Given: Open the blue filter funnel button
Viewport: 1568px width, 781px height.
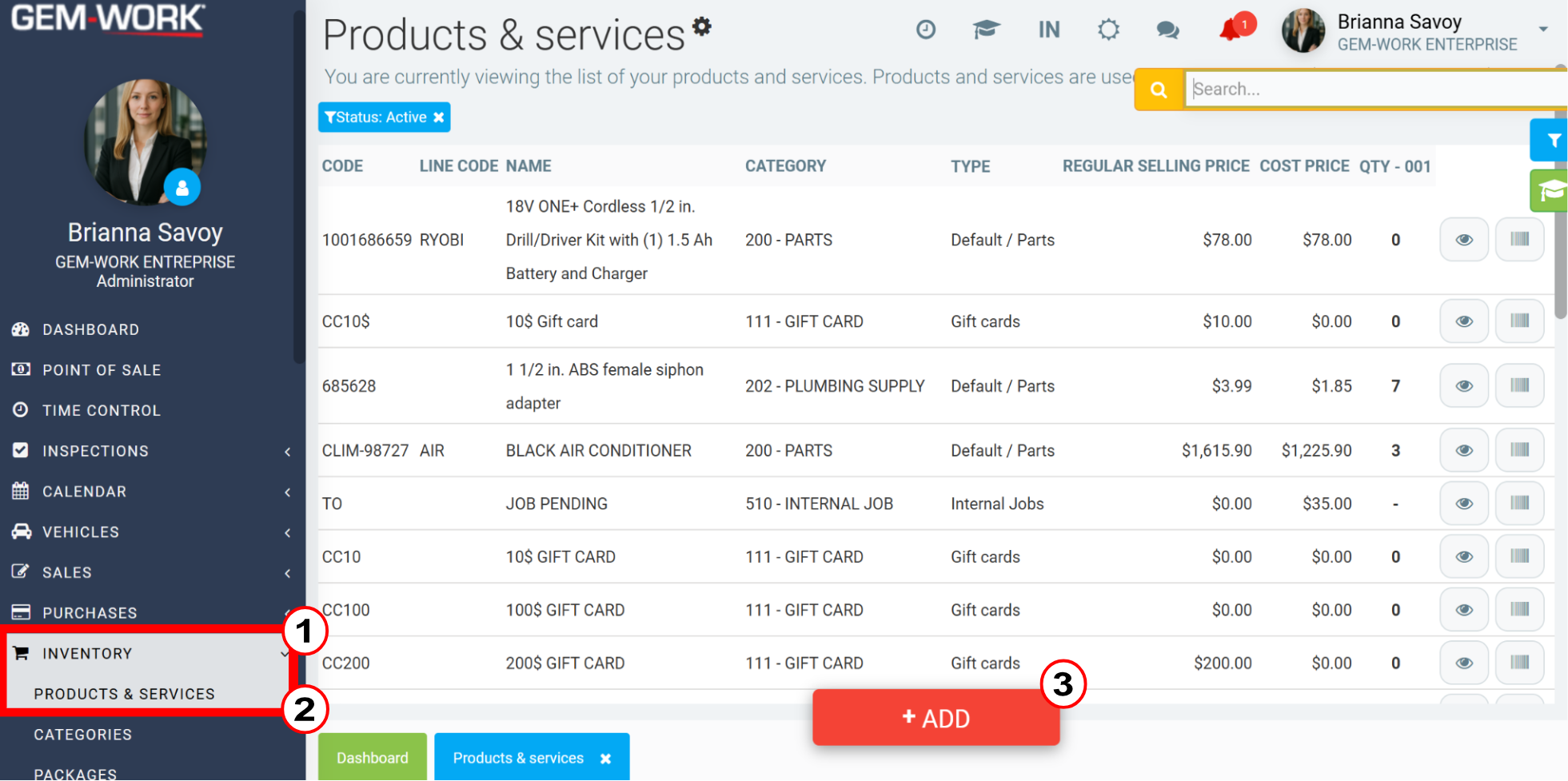Looking at the screenshot, I should click(x=1551, y=141).
